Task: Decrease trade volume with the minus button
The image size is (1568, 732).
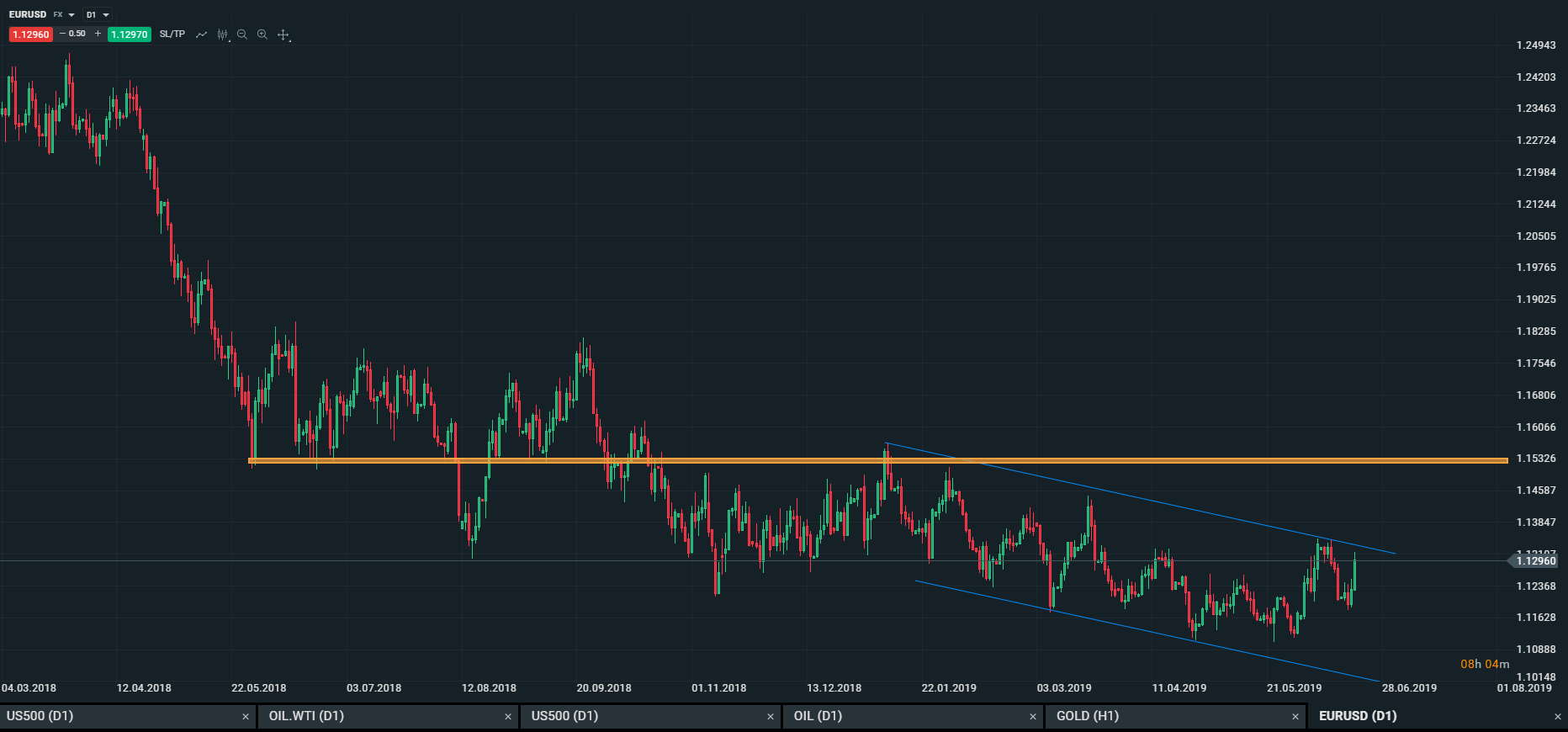Action: click(62, 34)
